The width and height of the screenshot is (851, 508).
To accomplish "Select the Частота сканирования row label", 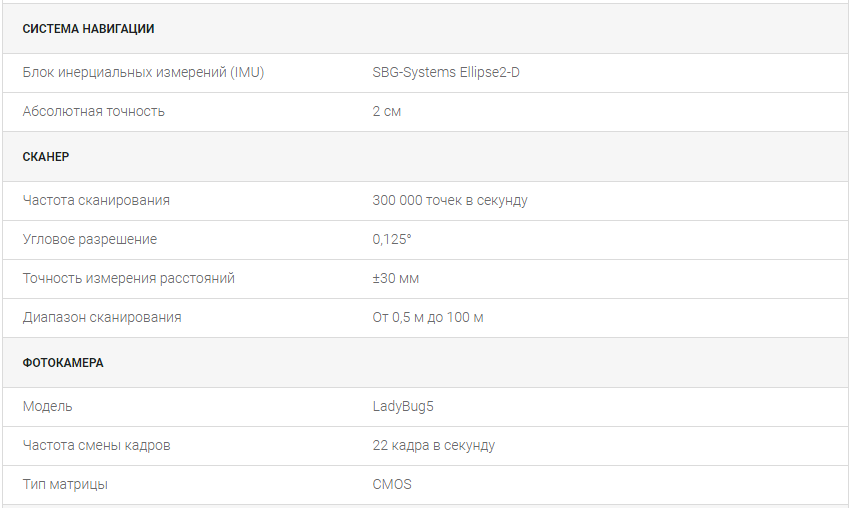I will pyautogui.click(x=96, y=200).
